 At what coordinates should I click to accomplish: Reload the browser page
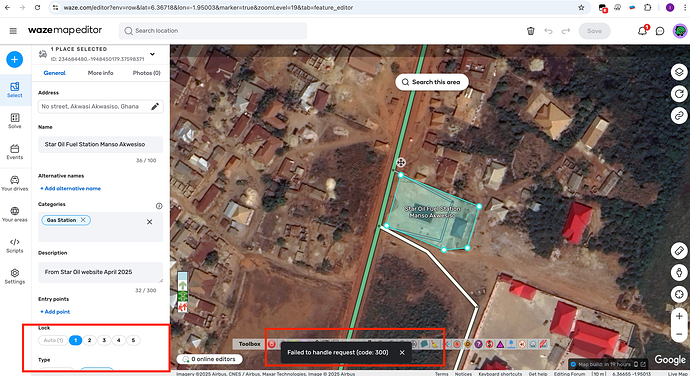37,7
